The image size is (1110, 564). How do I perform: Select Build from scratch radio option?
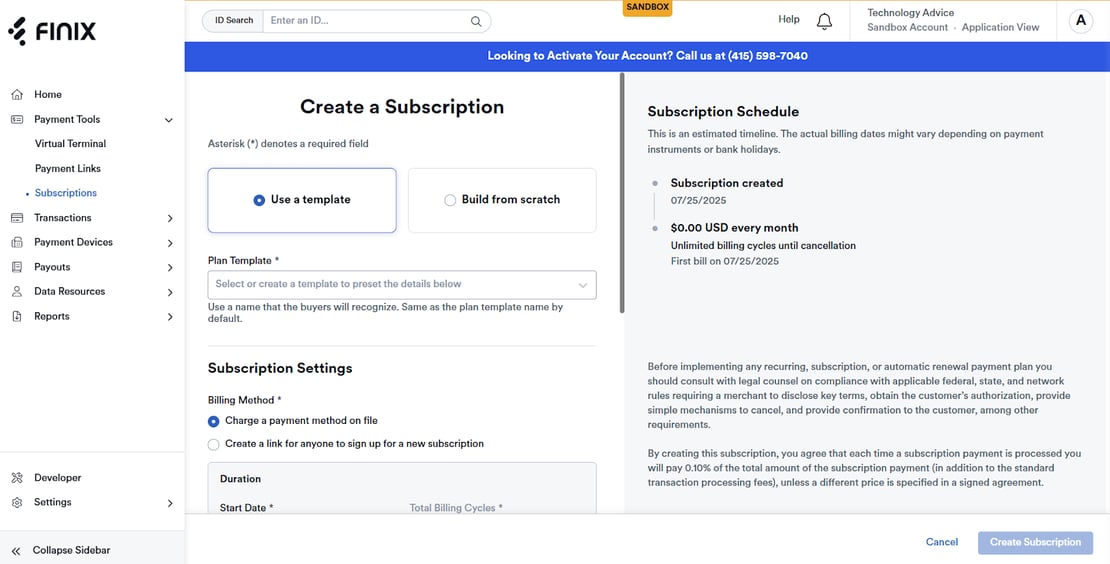pyautogui.click(x=502, y=200)
